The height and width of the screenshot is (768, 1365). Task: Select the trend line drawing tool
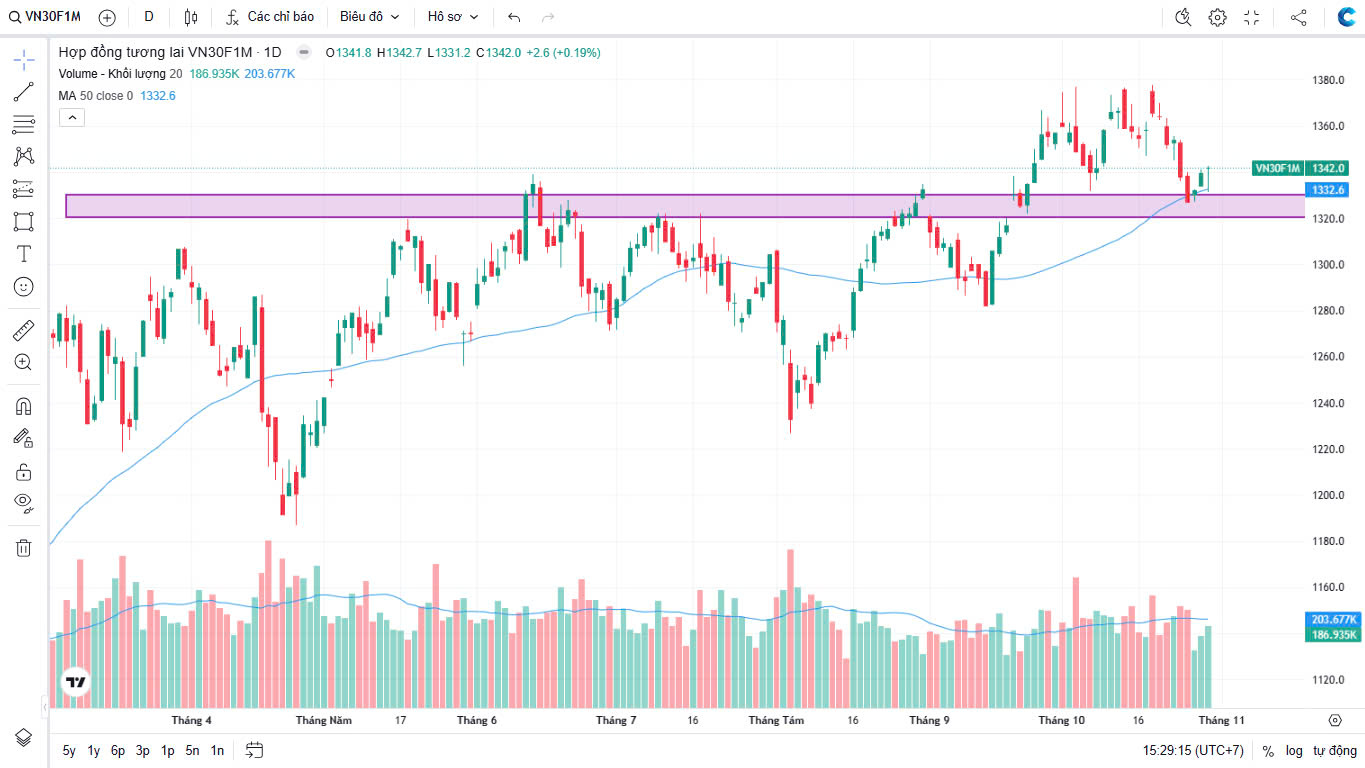pyautogui.click(x=24, y=92)
